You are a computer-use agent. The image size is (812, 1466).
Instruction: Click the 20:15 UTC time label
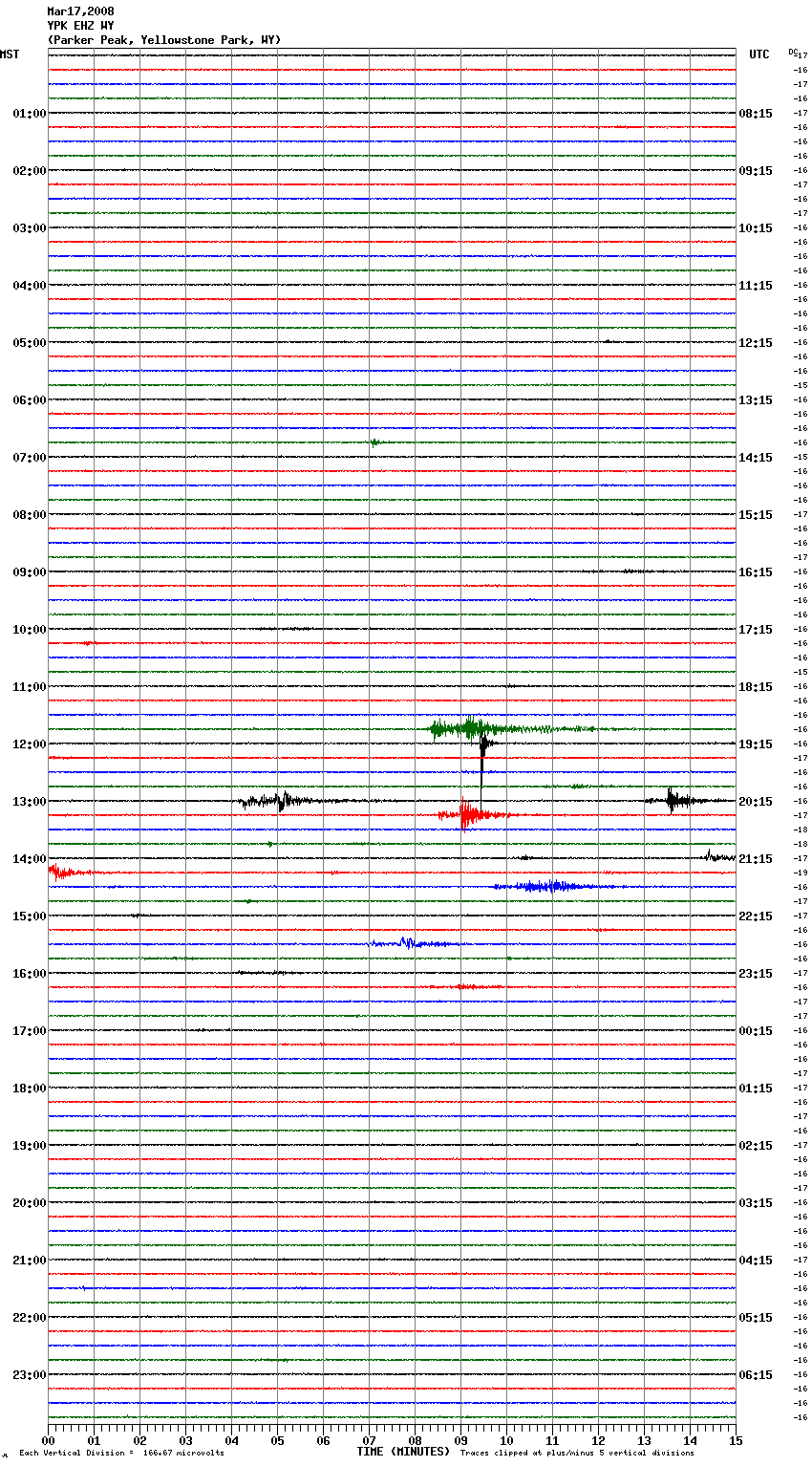pos(756,802)
